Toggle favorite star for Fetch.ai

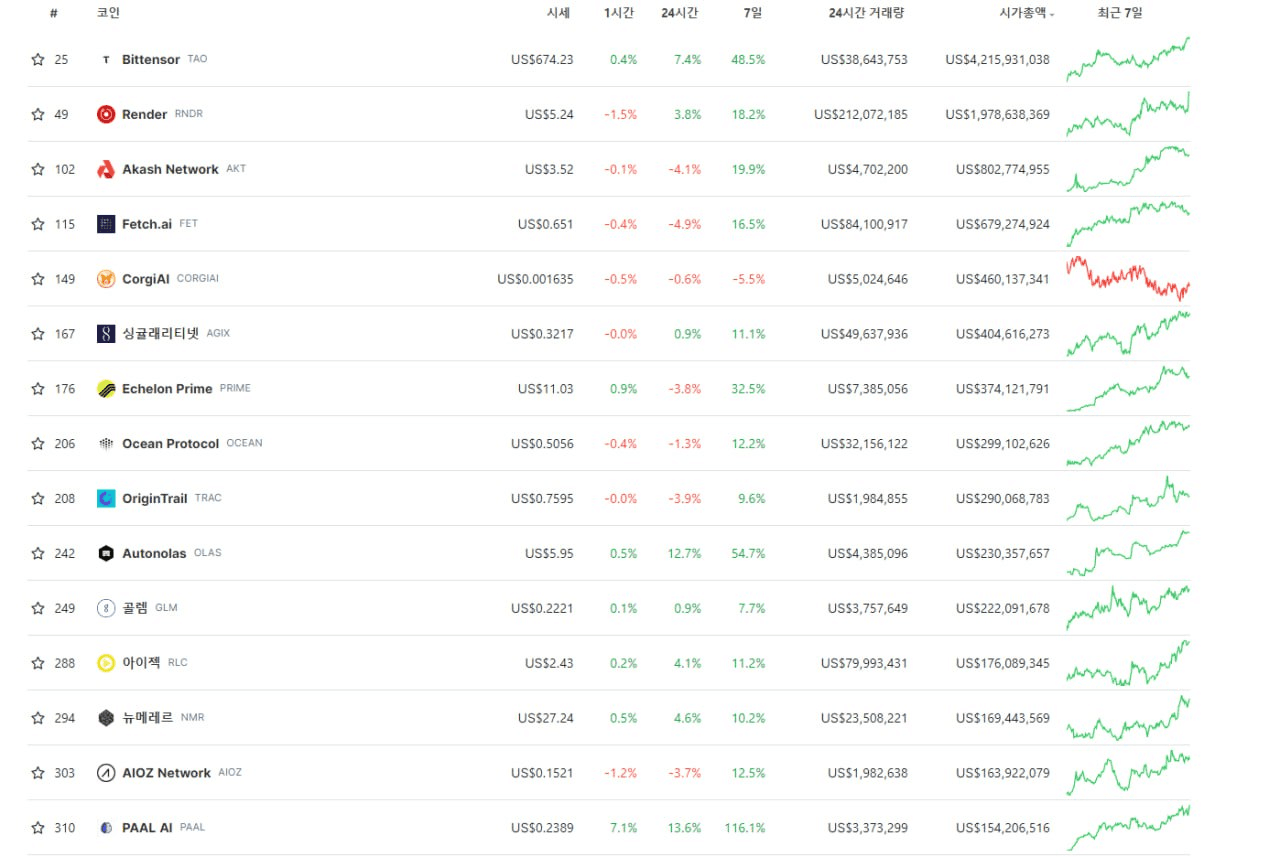(38, 224)
